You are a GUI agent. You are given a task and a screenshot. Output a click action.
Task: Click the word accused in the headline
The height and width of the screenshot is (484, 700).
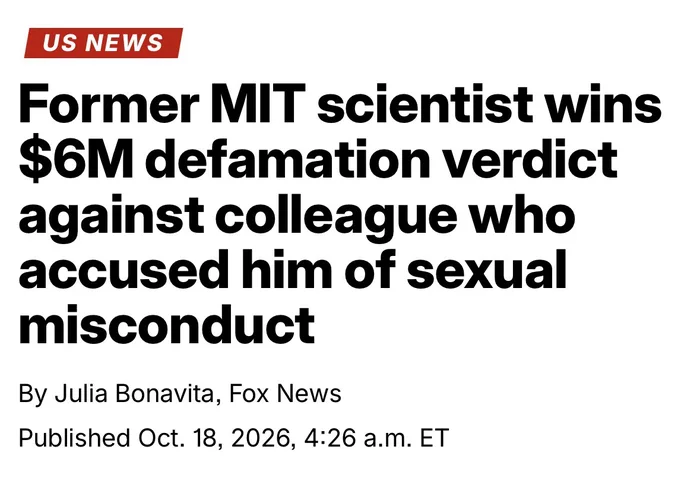pyautogui.click(x=124, y=270)
